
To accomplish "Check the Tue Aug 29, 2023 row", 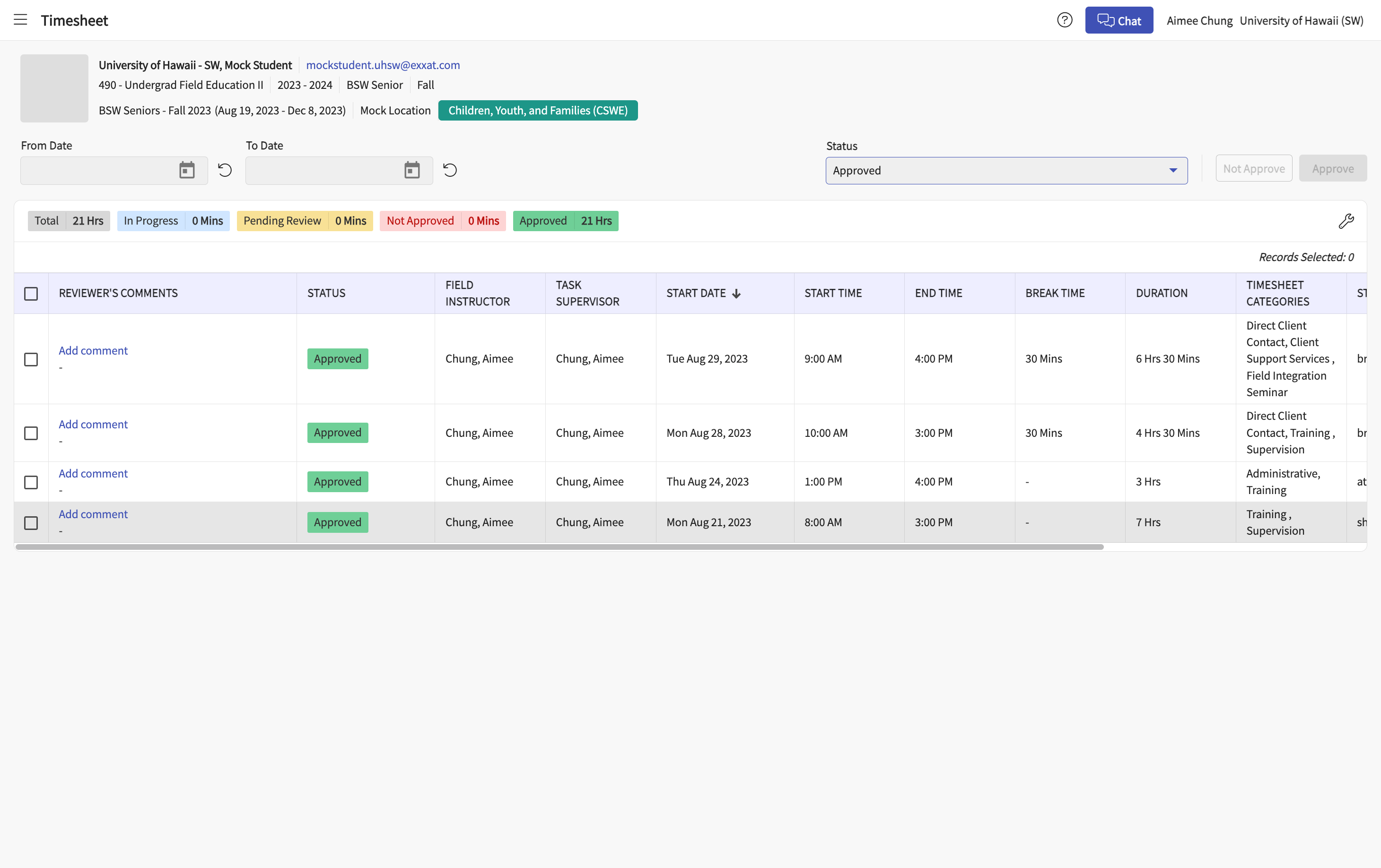I will (31, 359).
